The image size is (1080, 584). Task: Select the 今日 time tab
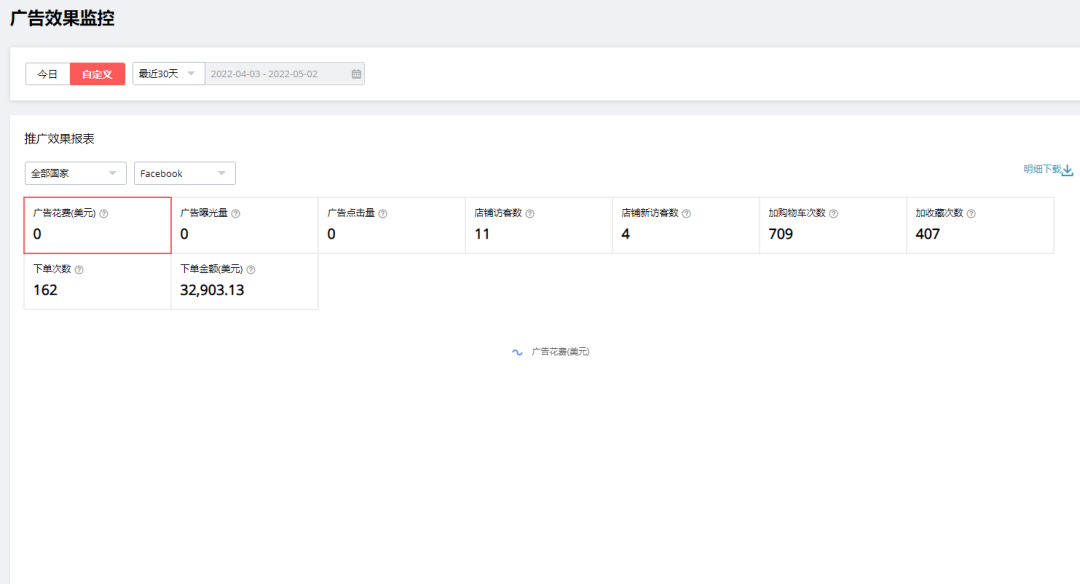click(48, 74)
